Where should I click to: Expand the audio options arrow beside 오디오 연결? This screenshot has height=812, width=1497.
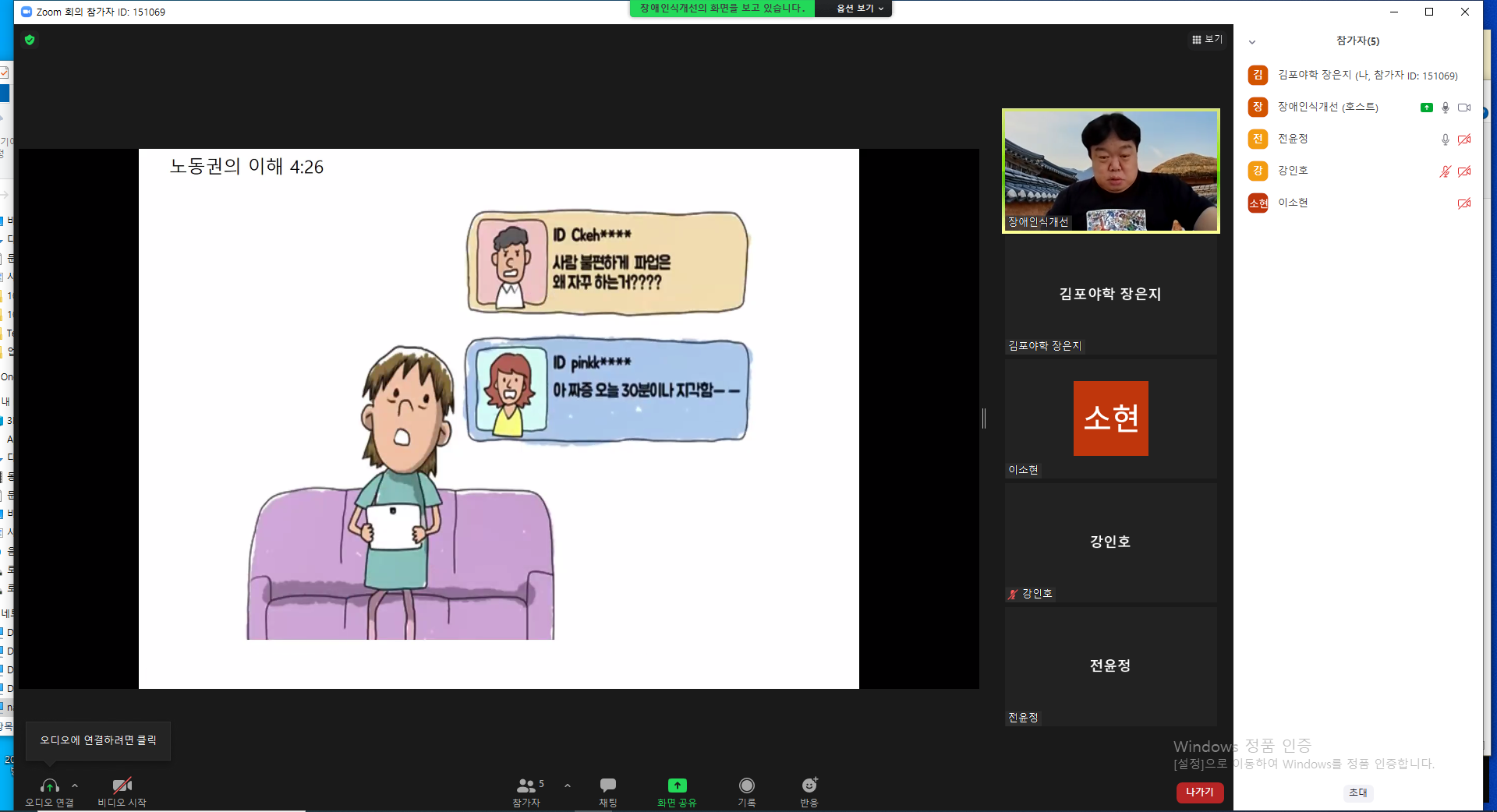75,786
